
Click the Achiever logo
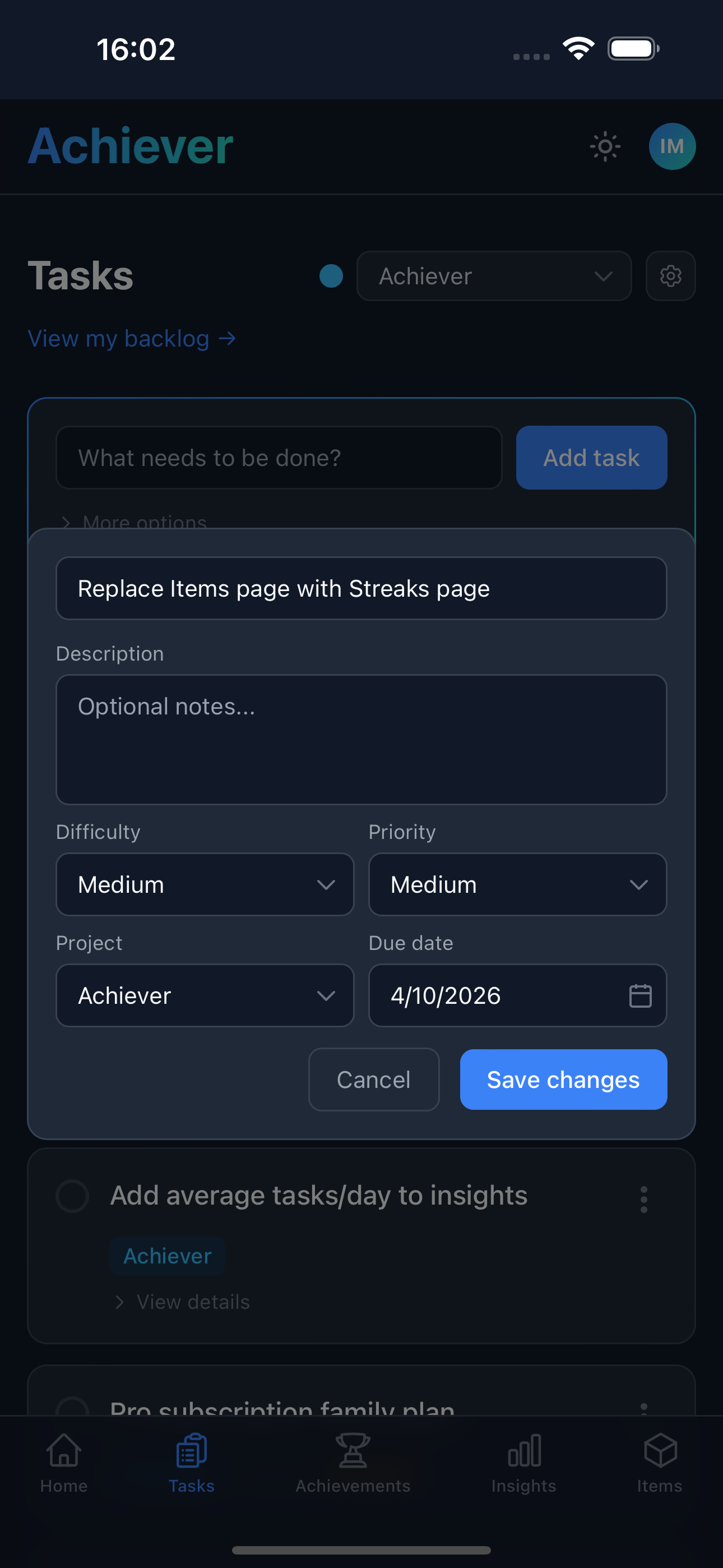coord(130,146)
